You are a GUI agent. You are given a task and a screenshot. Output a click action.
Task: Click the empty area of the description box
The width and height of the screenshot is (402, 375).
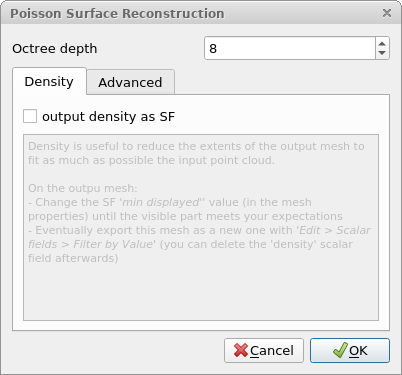pos(201,292)
